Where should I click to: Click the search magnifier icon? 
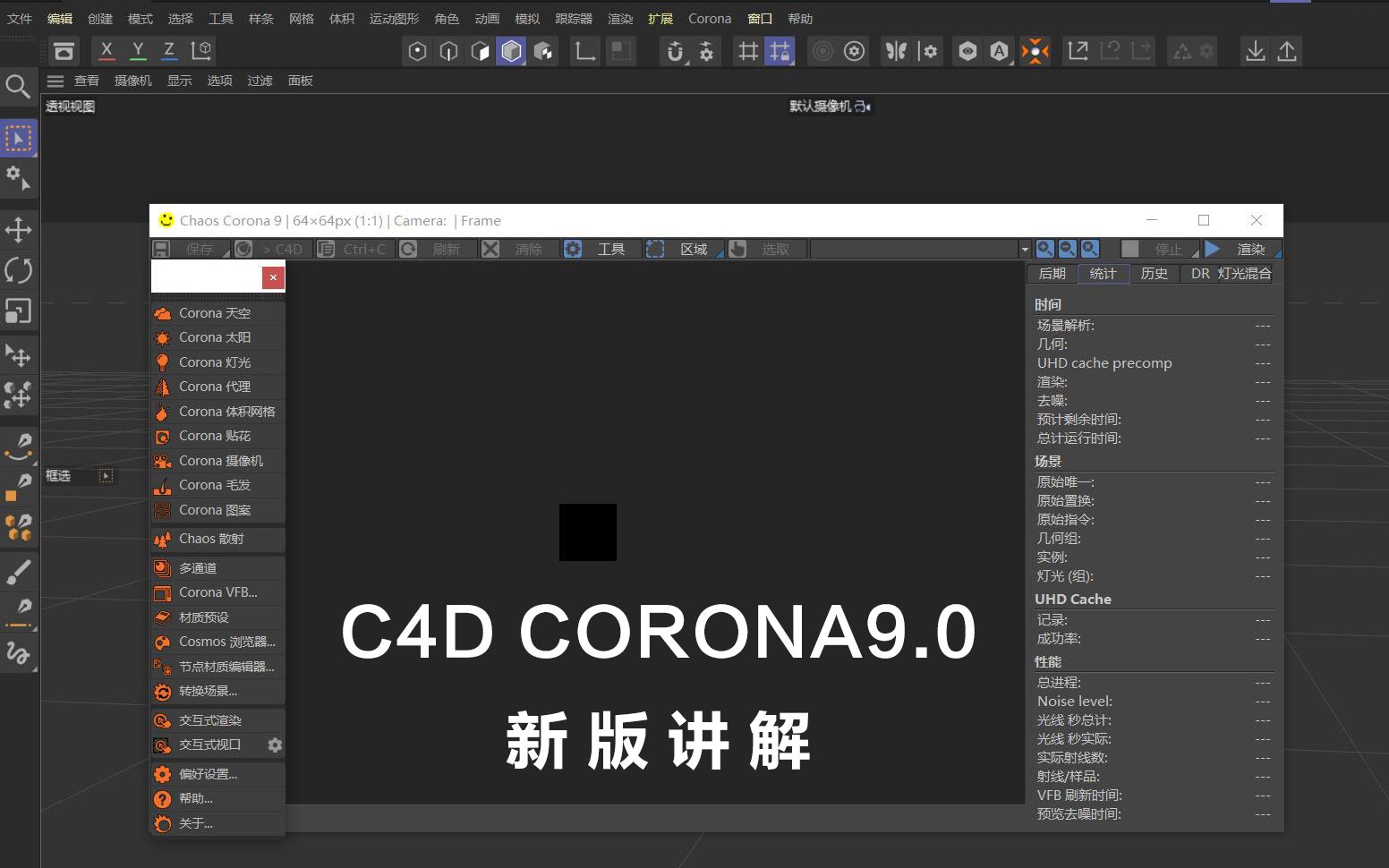[x=18, y=87]
